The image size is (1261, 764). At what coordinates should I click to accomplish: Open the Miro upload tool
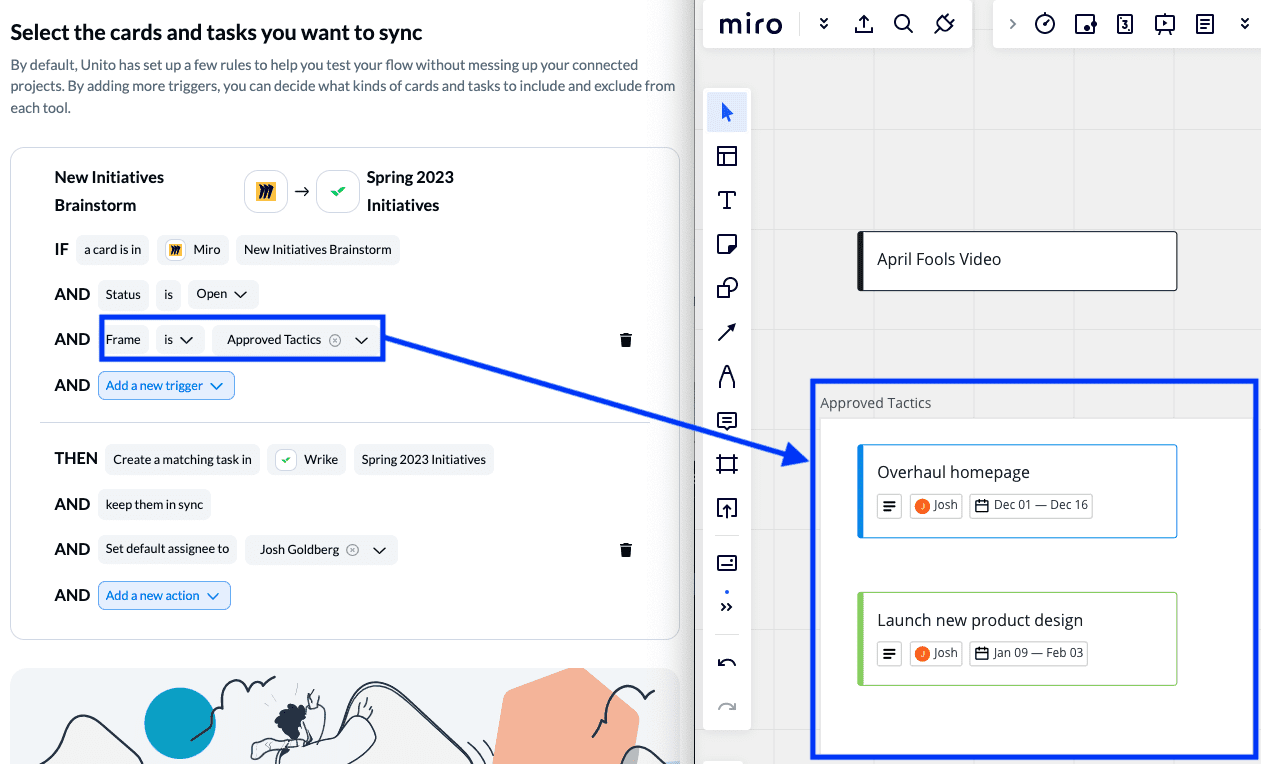click(x=727, y=508)
